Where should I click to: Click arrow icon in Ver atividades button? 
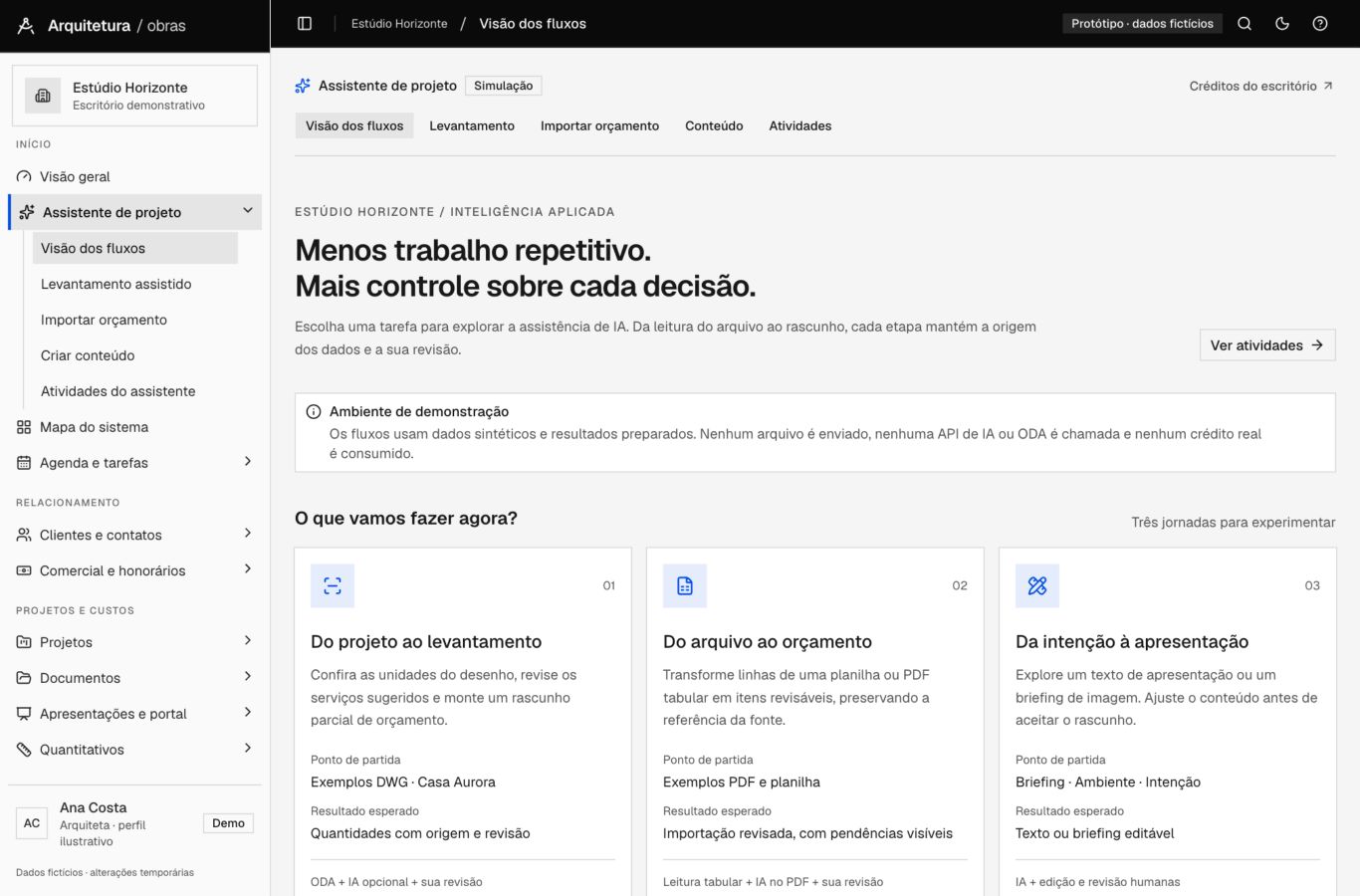pyautogui.click(x=1317, y=345)
